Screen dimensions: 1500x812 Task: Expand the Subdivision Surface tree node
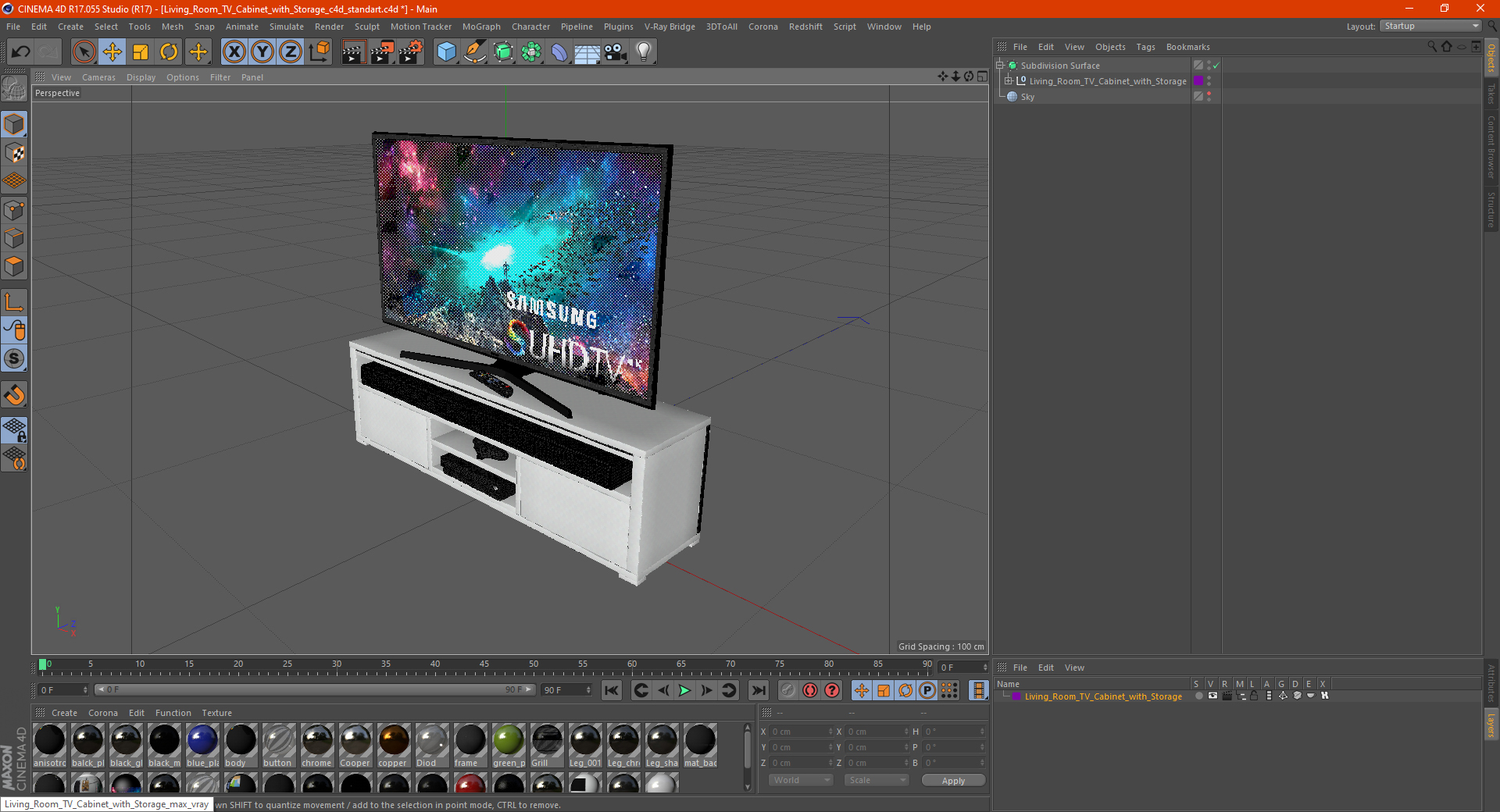(1000, 66)
